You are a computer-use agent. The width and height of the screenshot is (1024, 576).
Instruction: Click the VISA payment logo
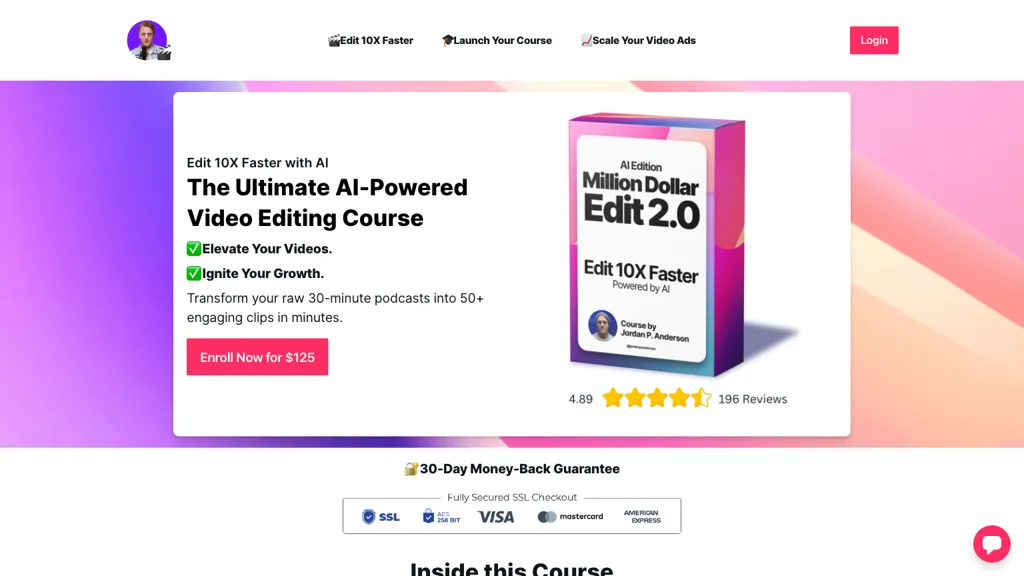click(x=496, y=517)
